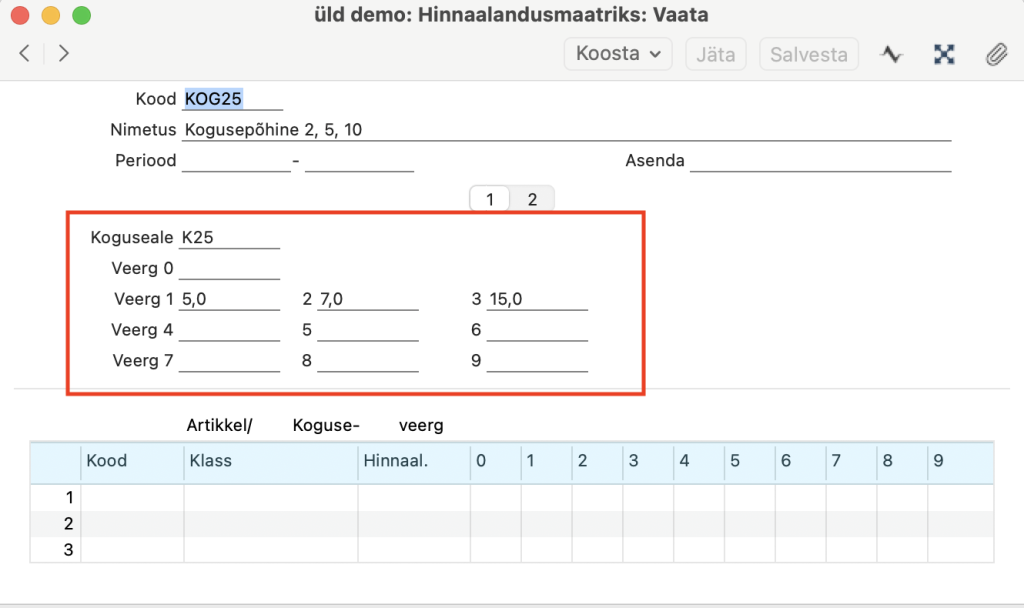This screenshot has width=1024, height=608.
Task: Click the table column header 9
Action: tap(961, 461)
